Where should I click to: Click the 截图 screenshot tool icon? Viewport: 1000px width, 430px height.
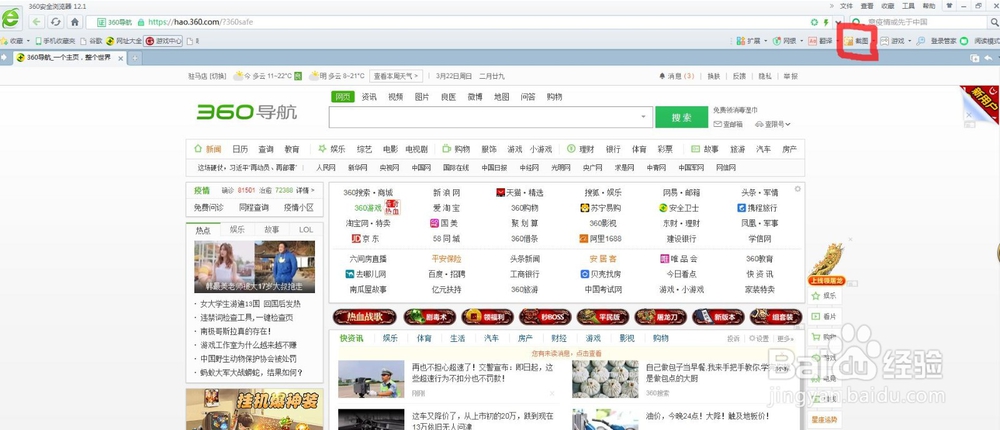(x=849, y=41)
